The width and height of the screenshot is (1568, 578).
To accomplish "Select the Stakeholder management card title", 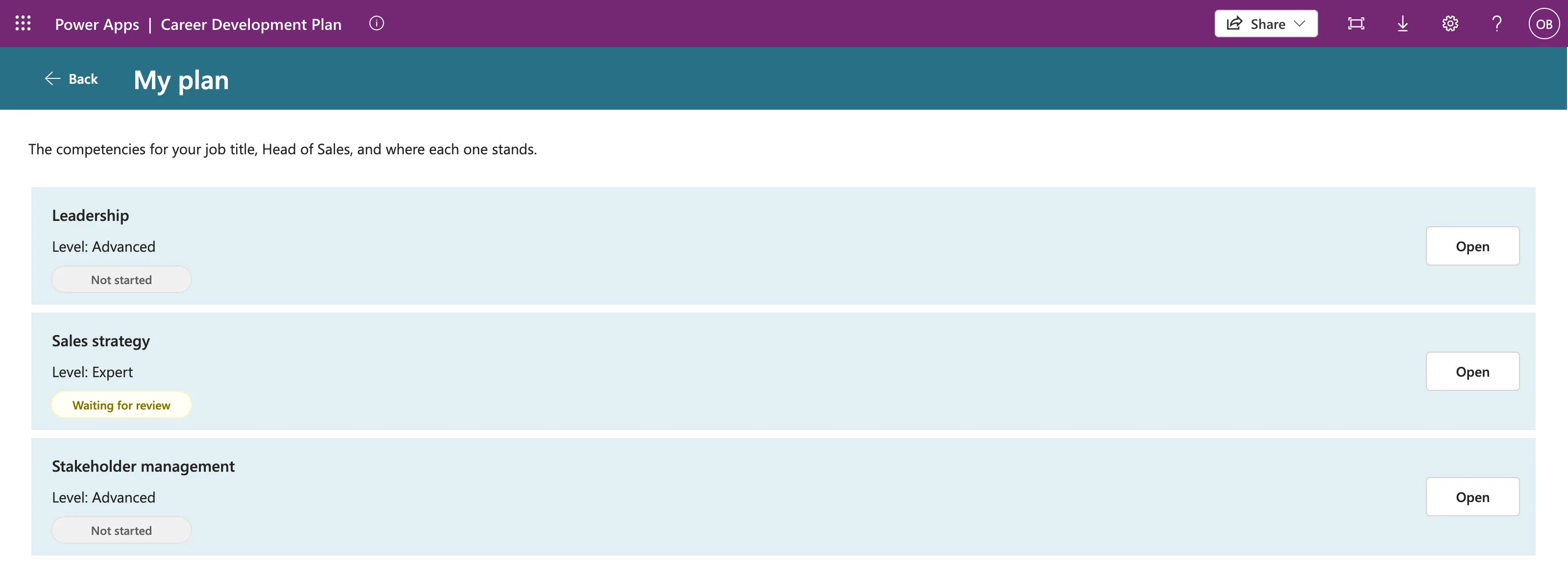I will 143,466.
